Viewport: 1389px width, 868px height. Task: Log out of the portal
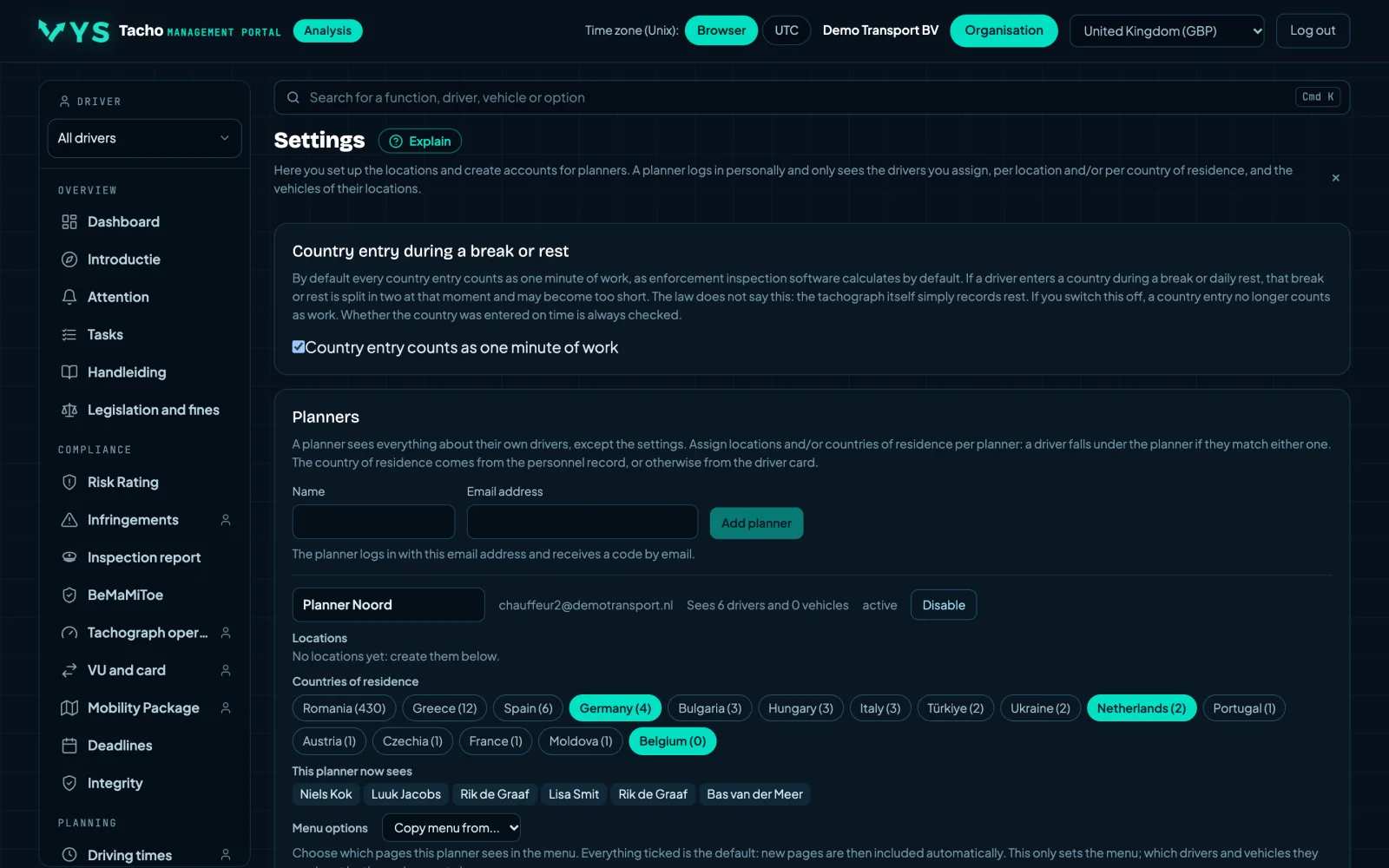click(1313, 30)
